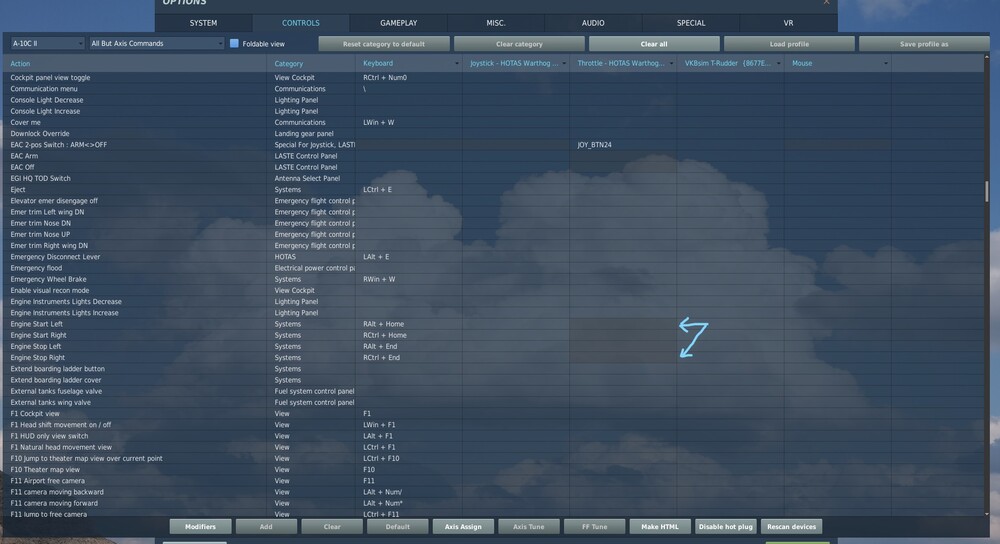Click the controls list scrollbar thumb
The image size is (1000, 544).
tap(987, 191)
